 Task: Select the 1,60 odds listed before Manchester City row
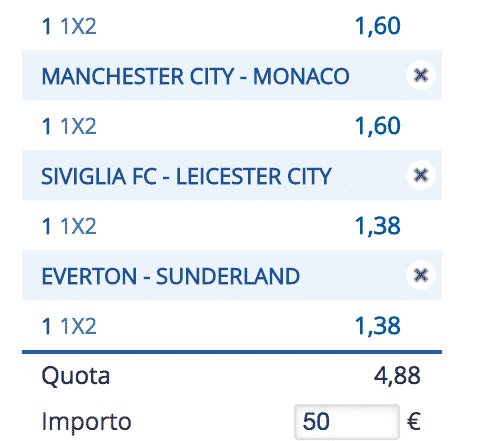378,26
